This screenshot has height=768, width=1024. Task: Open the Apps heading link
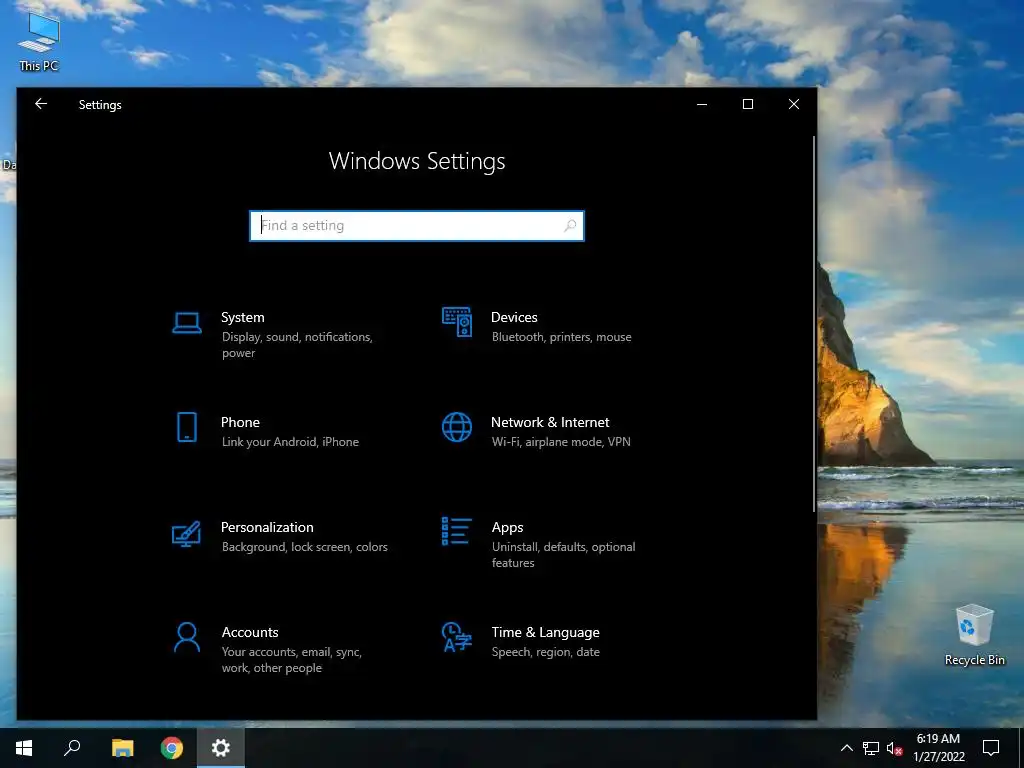point(507,528)
